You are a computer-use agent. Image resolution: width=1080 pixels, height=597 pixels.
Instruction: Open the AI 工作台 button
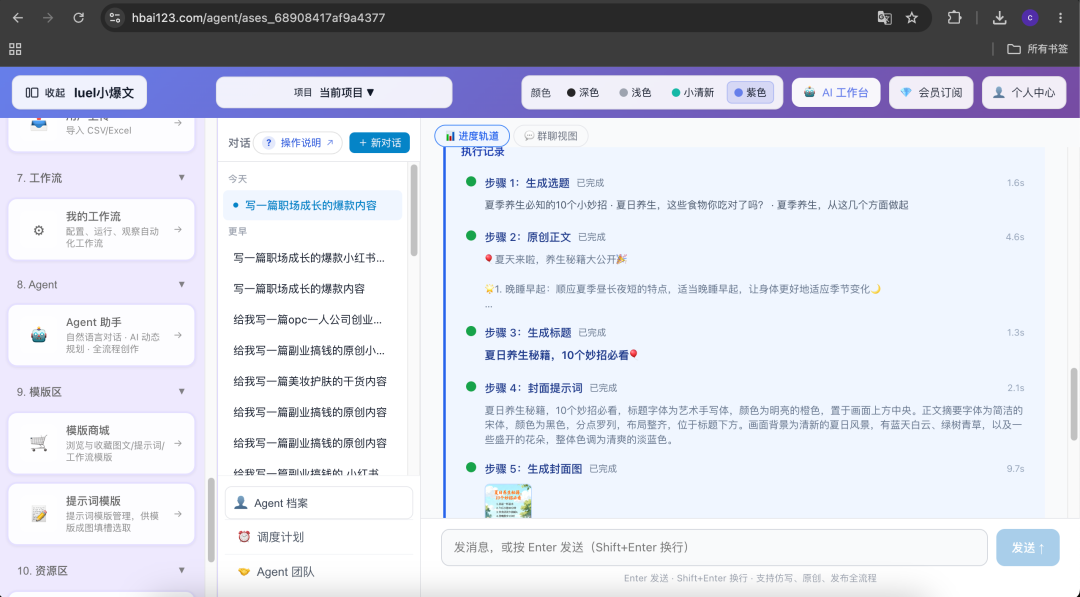836,92
